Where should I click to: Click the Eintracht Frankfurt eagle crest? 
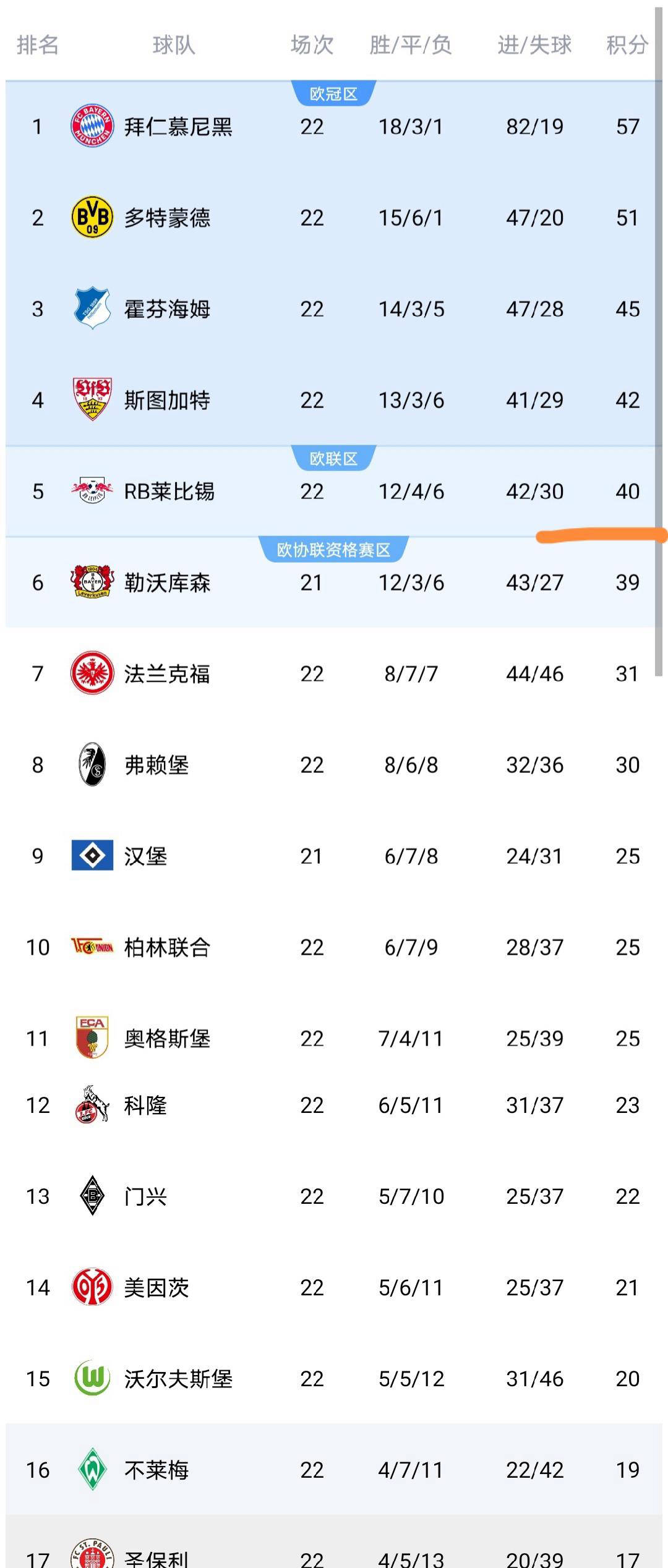point(92,673)
